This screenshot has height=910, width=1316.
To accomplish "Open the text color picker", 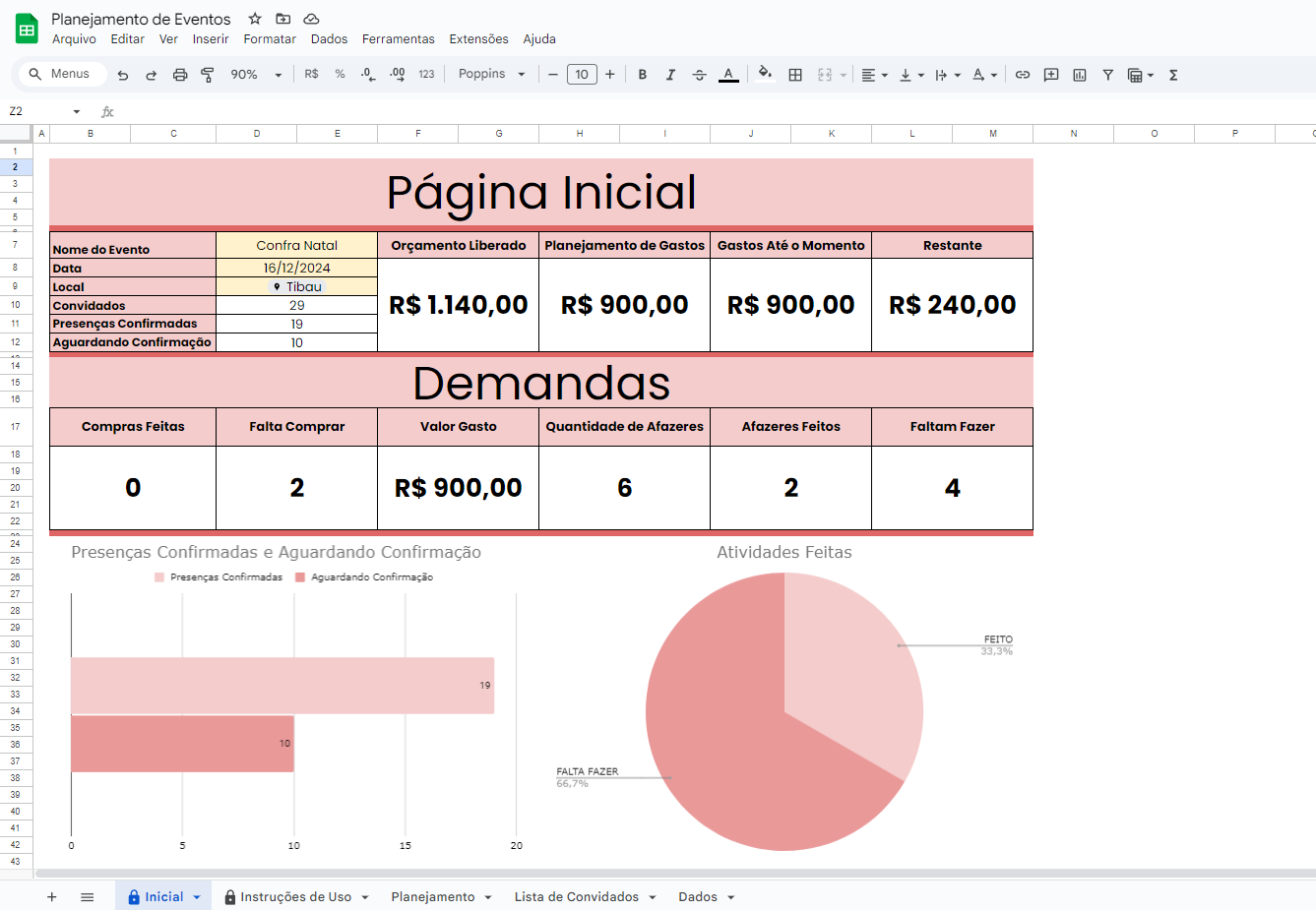I will click(x=728, y=74).
